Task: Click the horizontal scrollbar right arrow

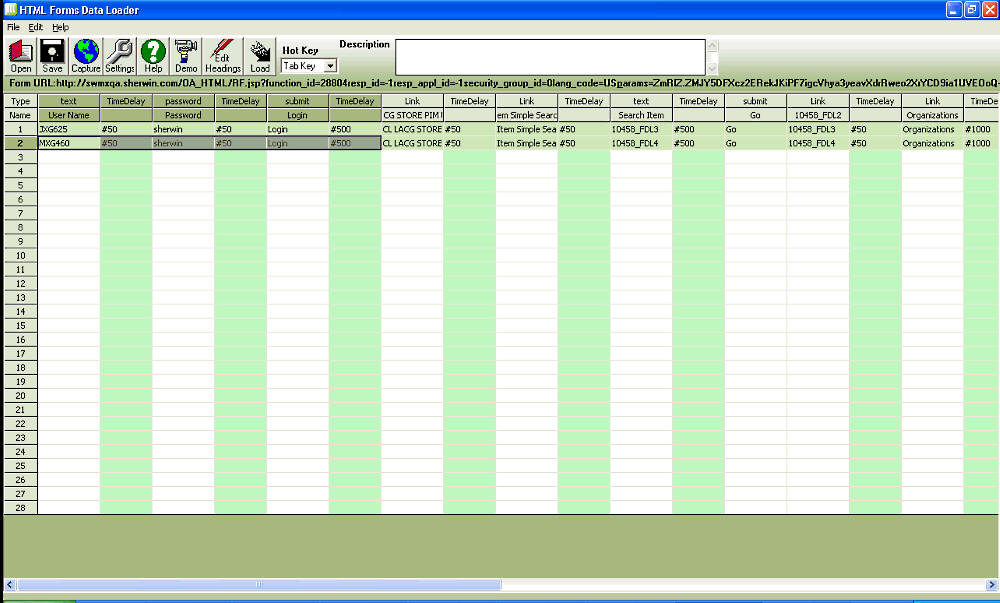Action: pos(991,585)
